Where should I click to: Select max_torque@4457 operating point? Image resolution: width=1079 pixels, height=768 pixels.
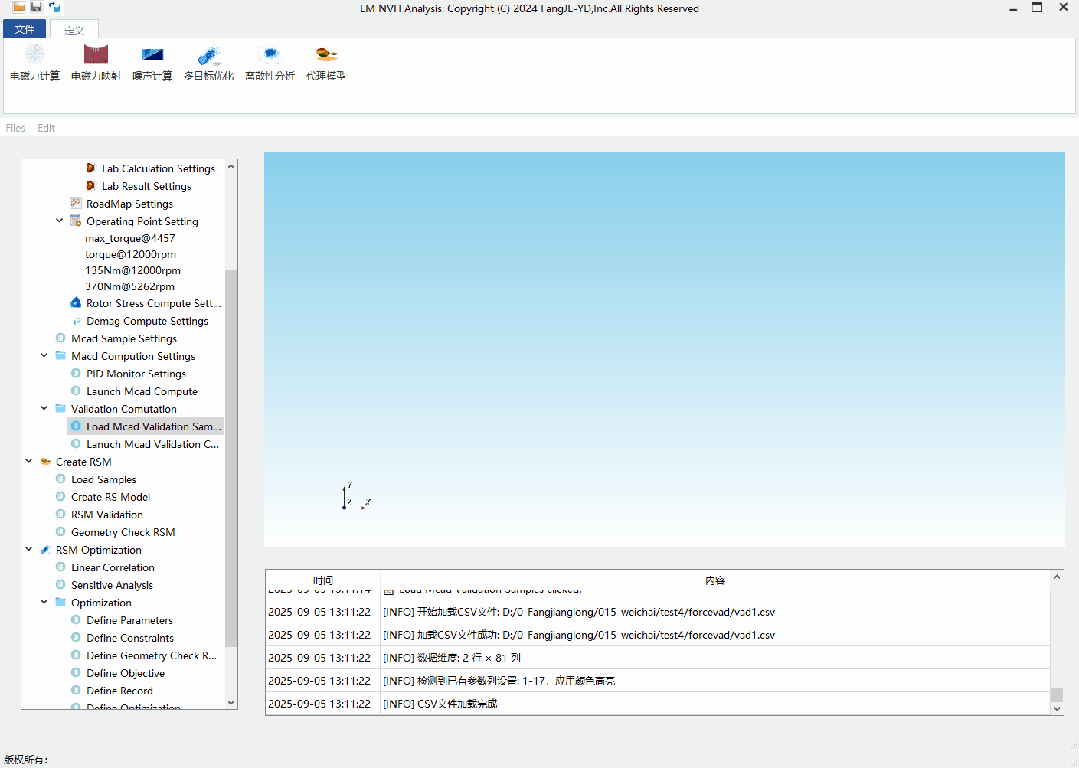(130, 239)
